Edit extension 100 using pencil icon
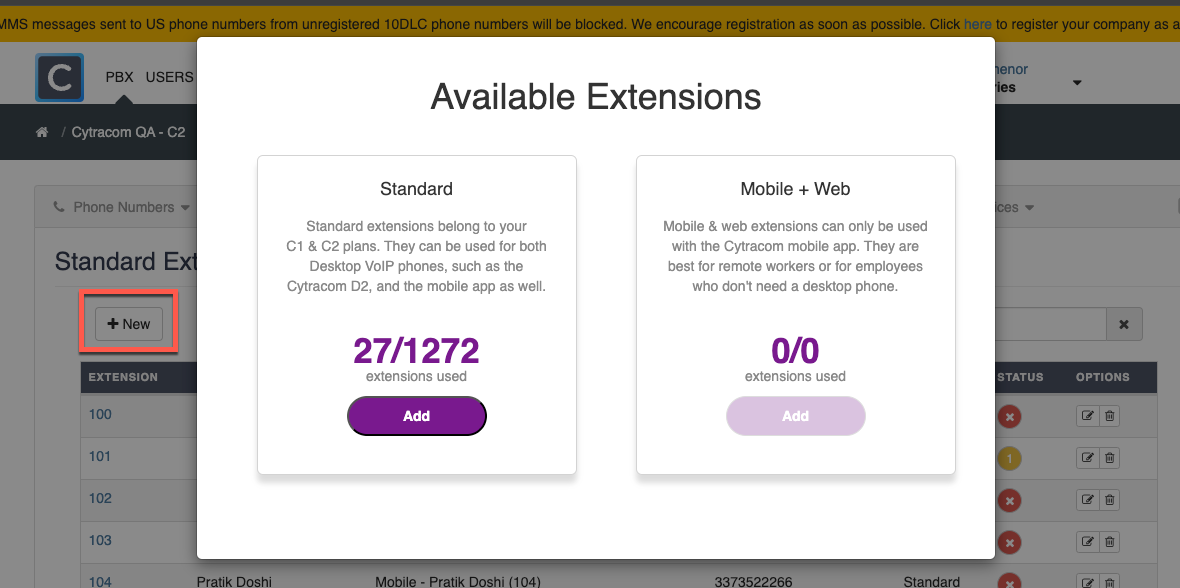The width and height of the screenshot is (1180, 588). [x=1087, y=416]
